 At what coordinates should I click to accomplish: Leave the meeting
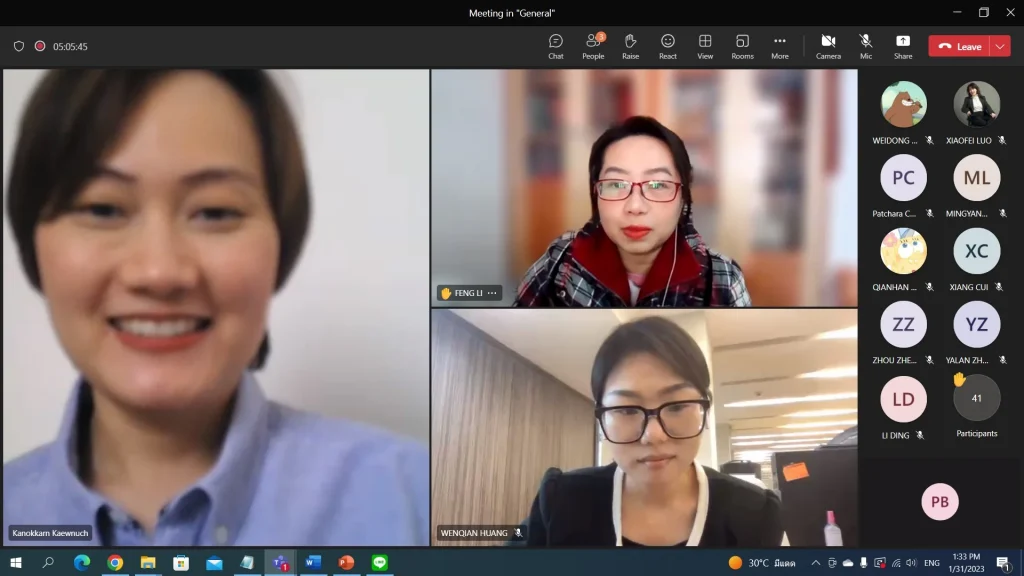click(959, 46)
